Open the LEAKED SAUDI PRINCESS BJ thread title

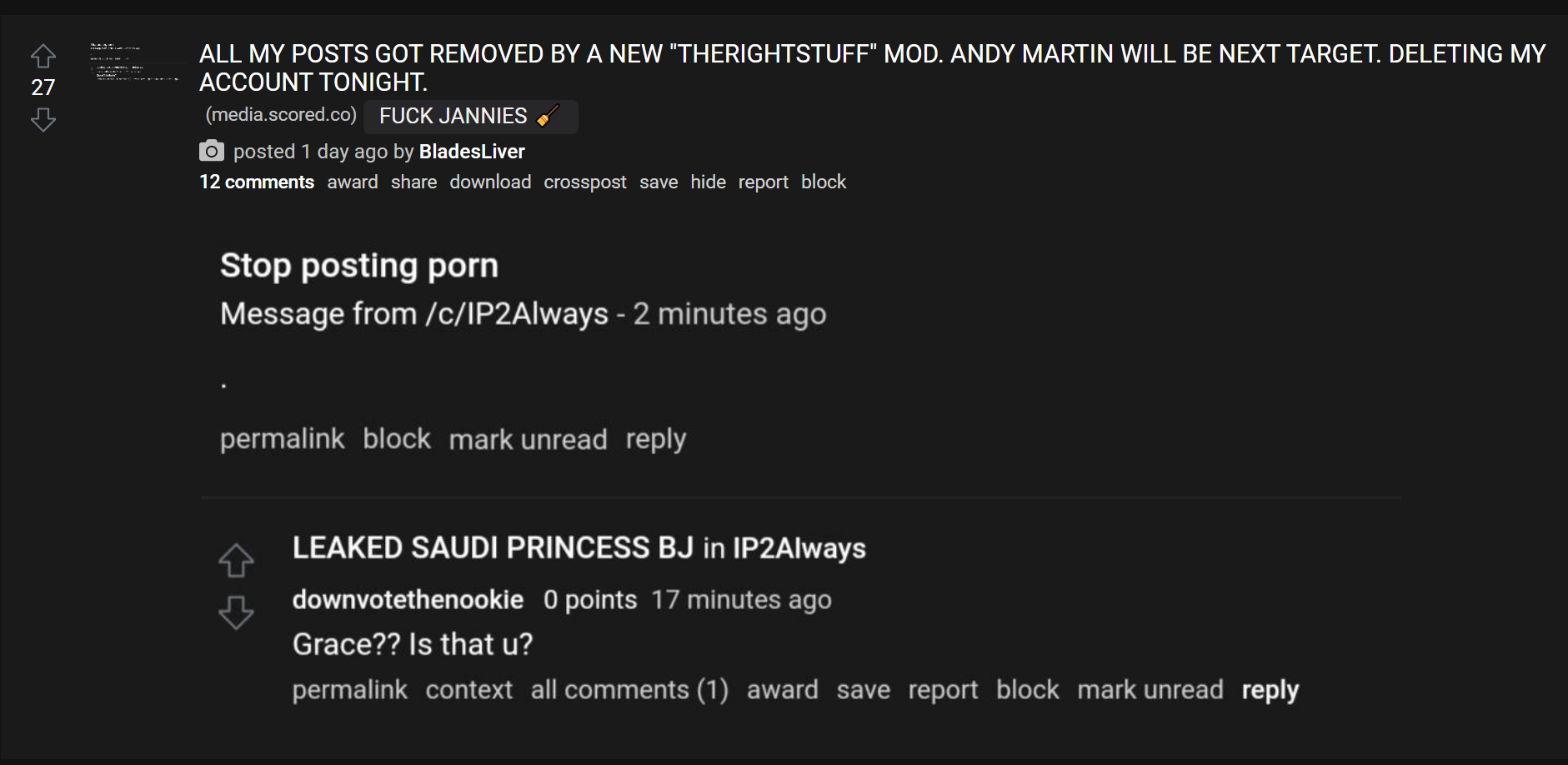pos(493,547)
